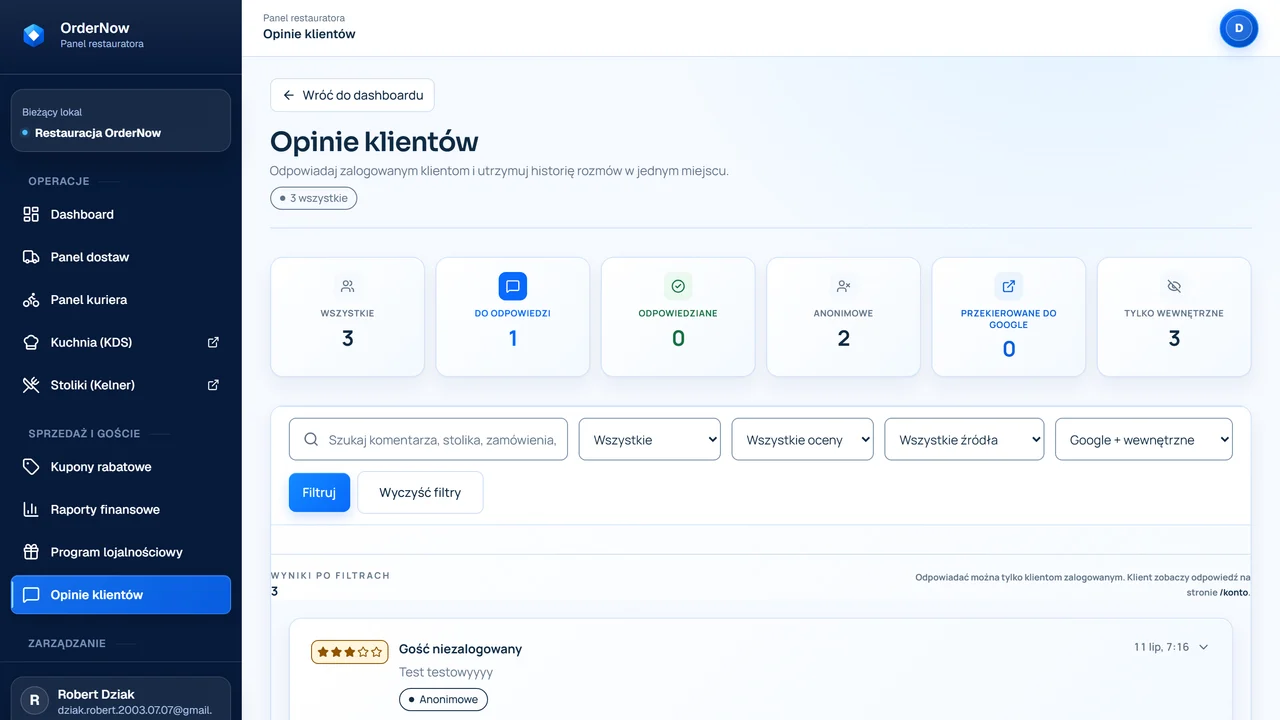Click the Przekierowane do Google link icon
Image resolution: width=1280 pixels, height=720 pixels.
tap(1009, 286)
